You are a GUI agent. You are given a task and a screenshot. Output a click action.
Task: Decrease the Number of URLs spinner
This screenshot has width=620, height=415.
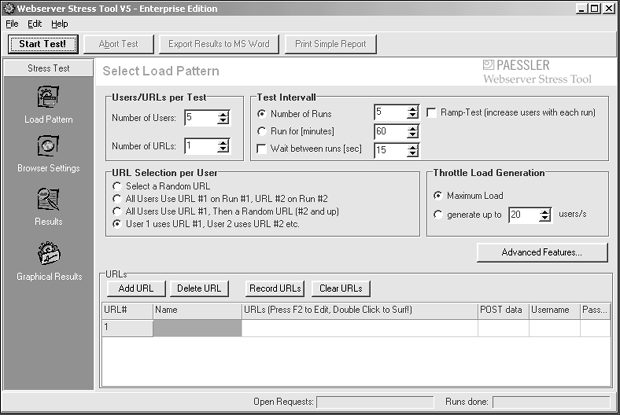pyautogui.click(x=228, y=150)
